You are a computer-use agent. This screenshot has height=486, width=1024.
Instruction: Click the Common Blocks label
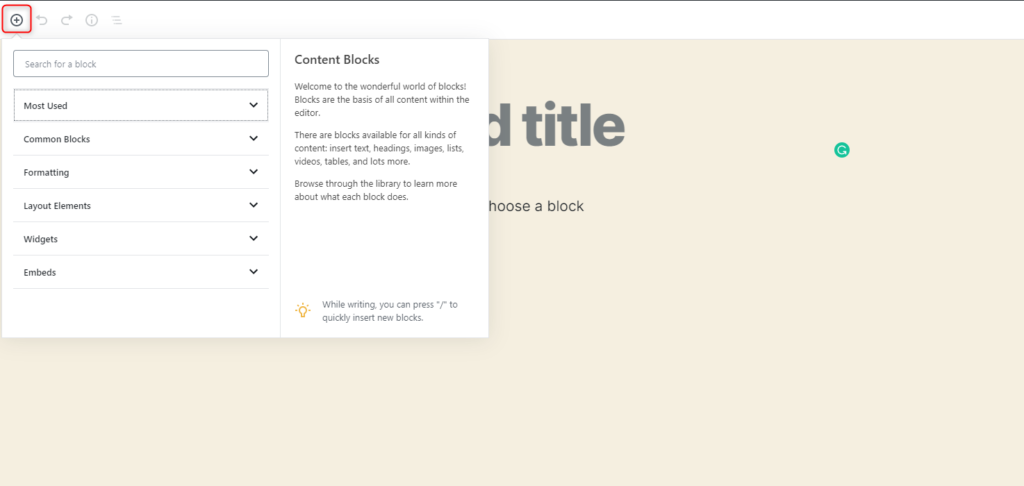[57, 139]
